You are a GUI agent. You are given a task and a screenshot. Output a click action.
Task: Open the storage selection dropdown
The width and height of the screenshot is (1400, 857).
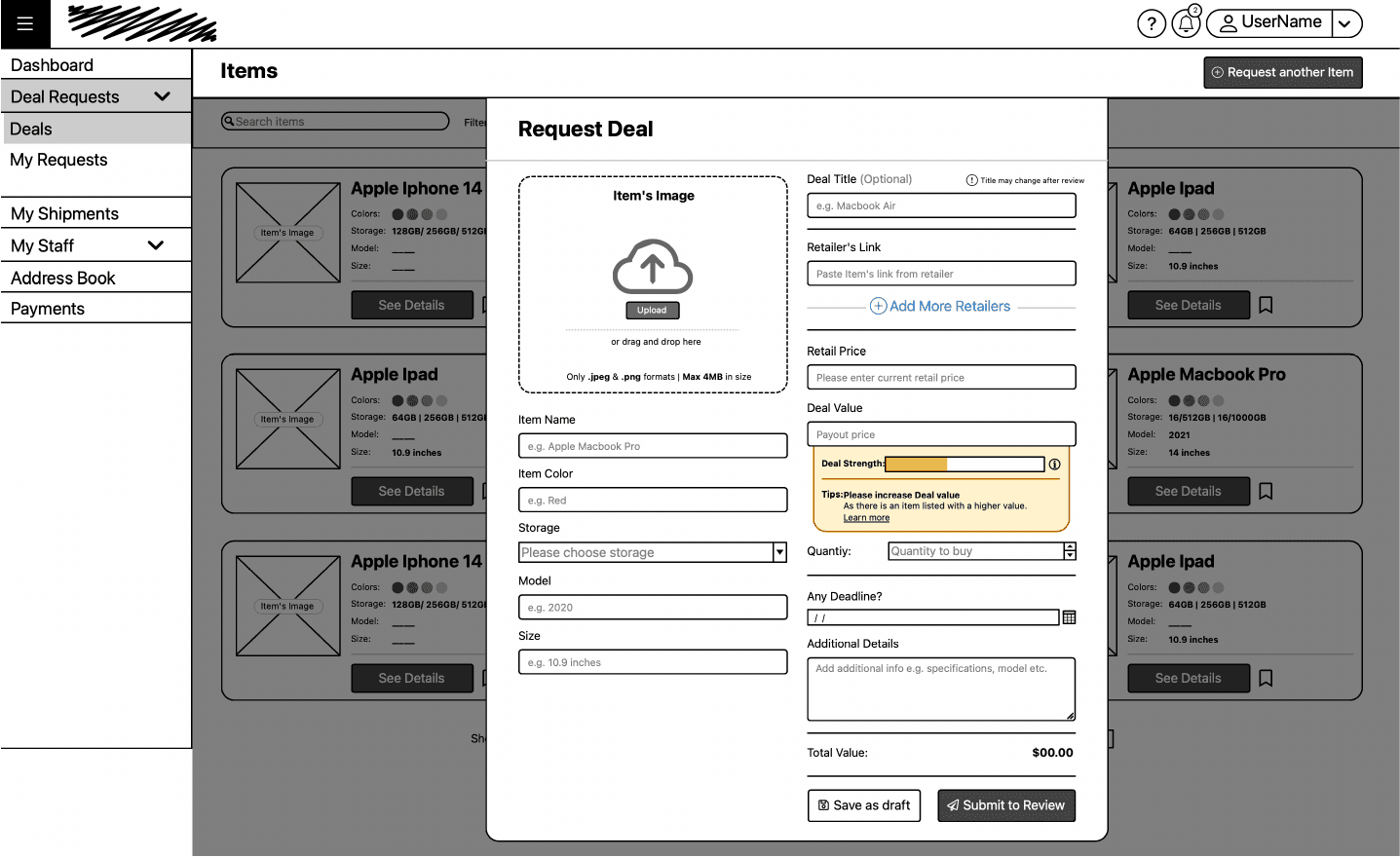click(779, 553)
